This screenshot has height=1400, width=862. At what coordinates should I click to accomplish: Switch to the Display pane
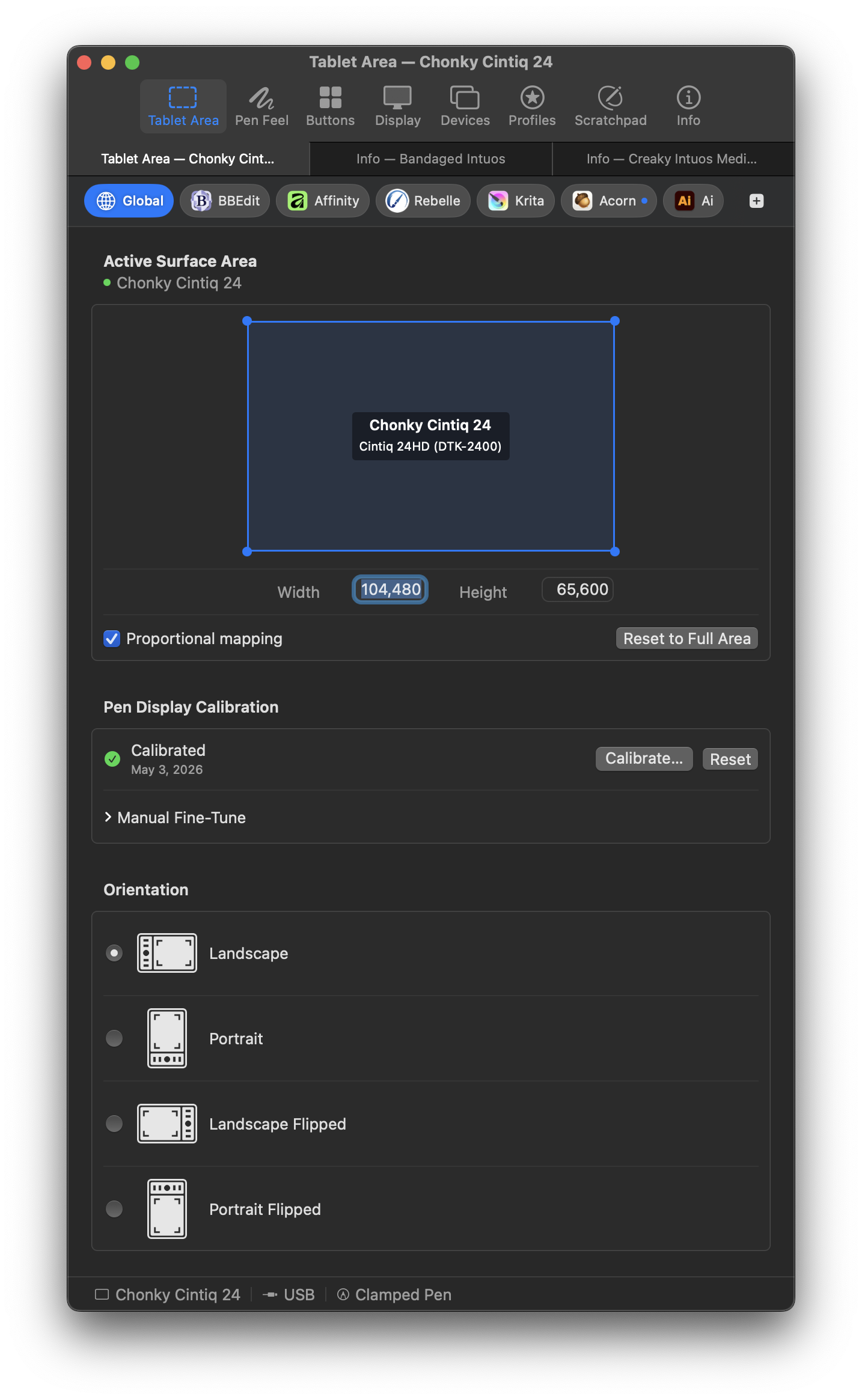tap(397, 106)
